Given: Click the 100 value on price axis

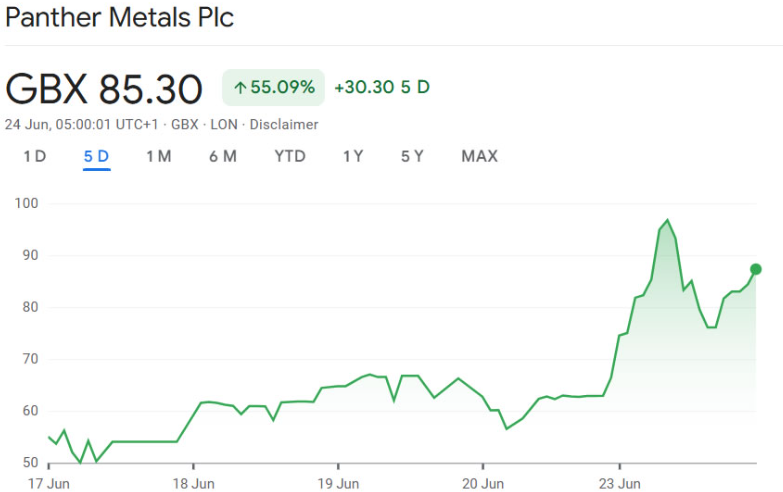Looking at the screenshot, I should (27, 203).
